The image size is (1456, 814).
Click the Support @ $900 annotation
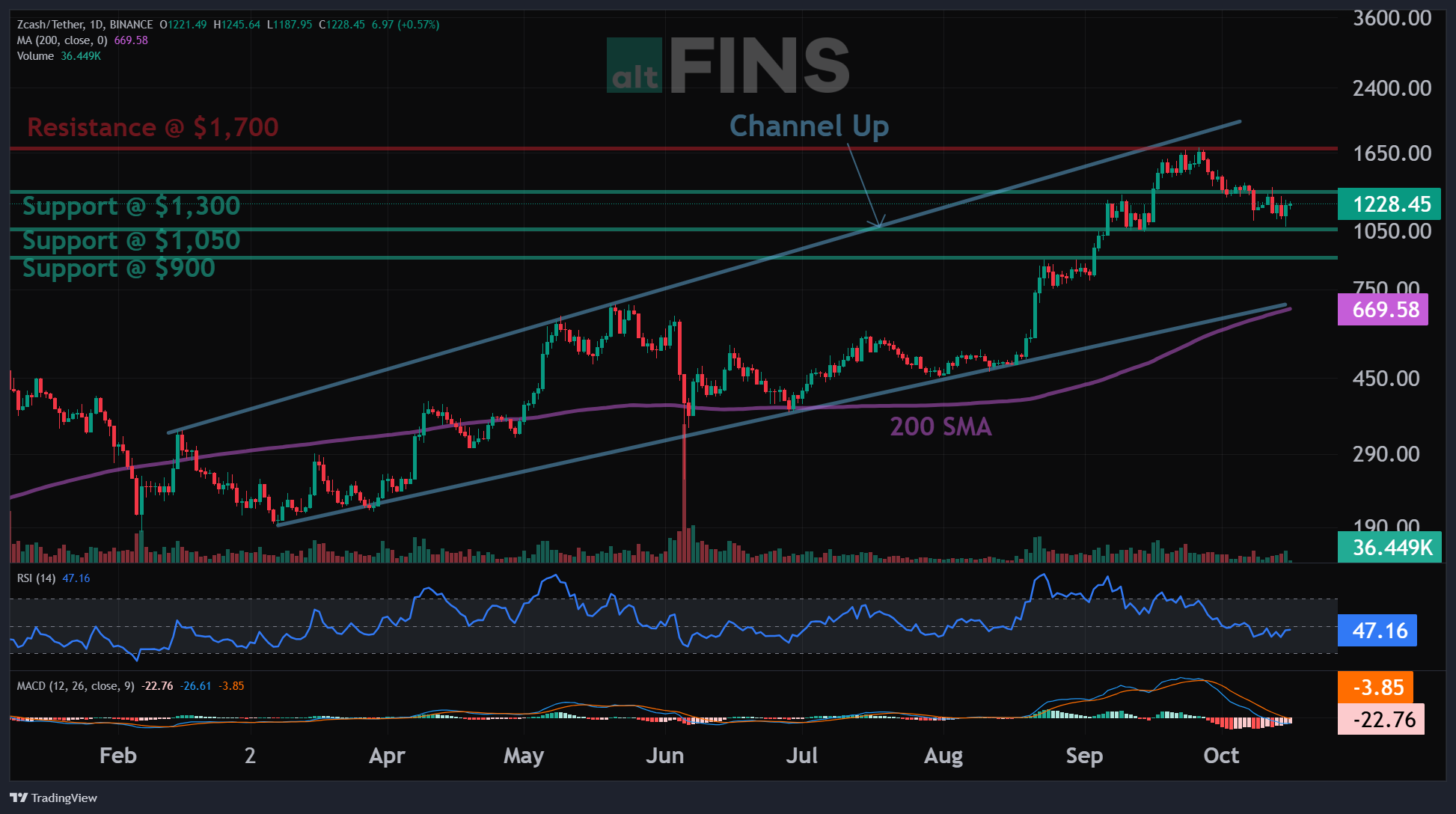(119, 268)
